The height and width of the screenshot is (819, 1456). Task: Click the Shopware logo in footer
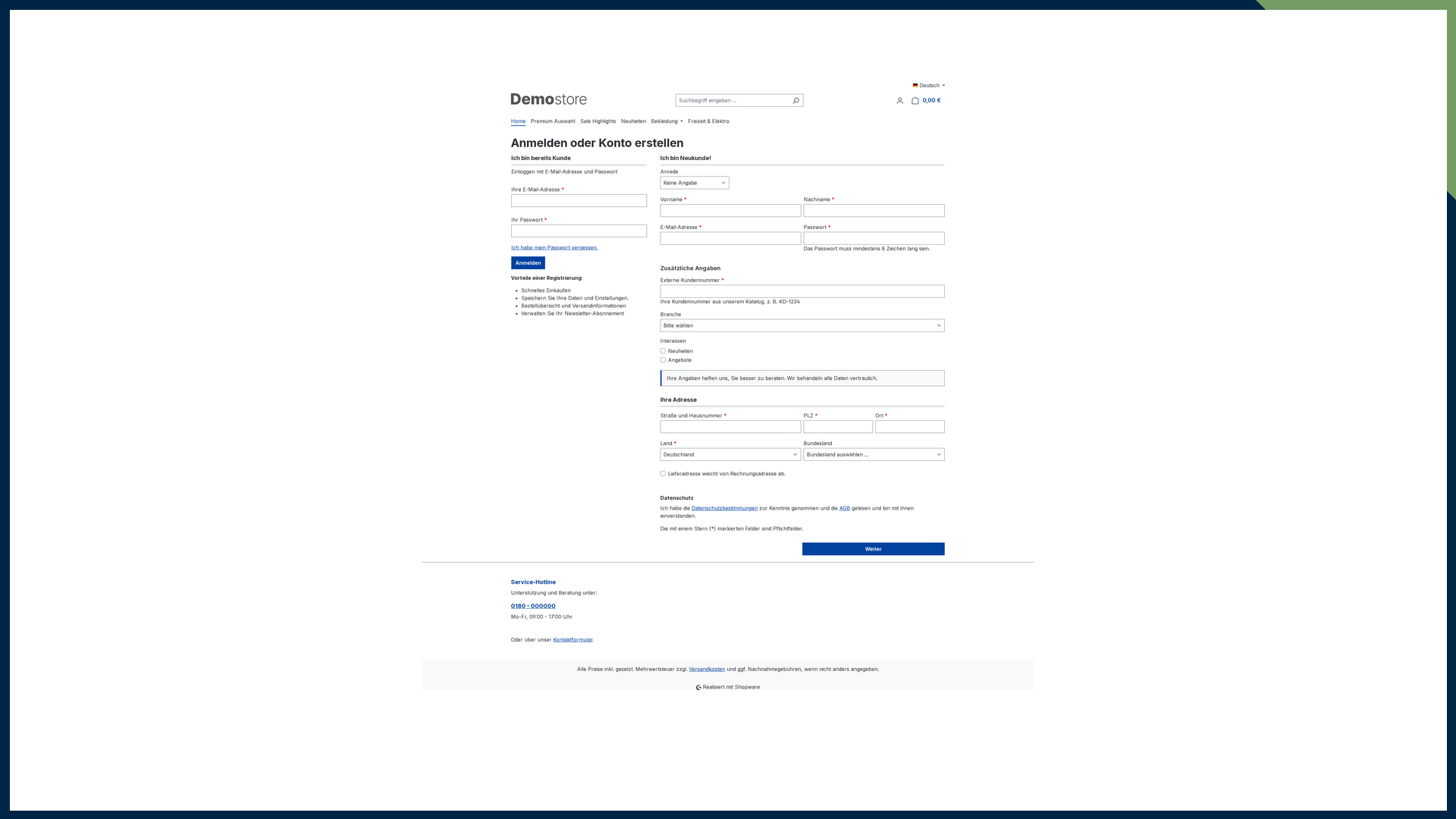point(698,687)
